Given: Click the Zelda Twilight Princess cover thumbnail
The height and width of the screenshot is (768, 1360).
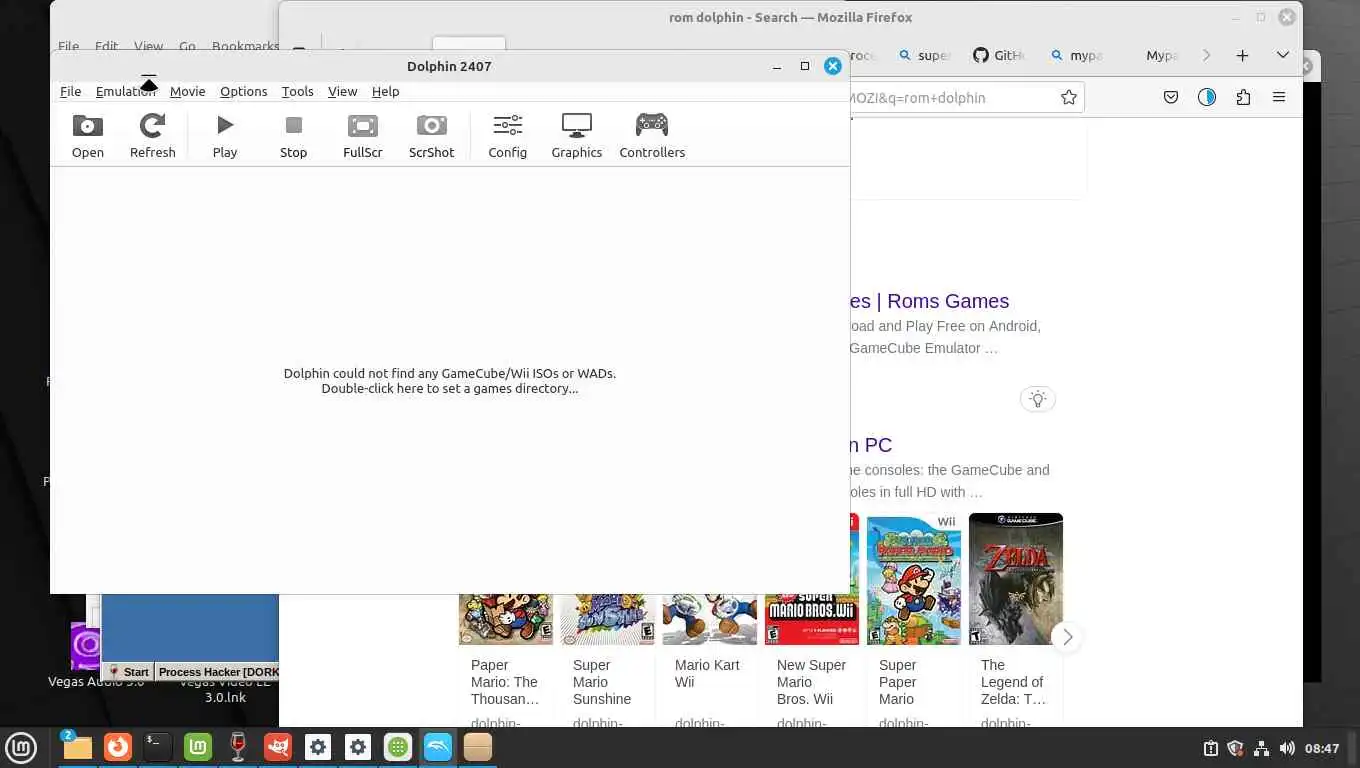Looking at the screenshot, I should [1015, 579].
